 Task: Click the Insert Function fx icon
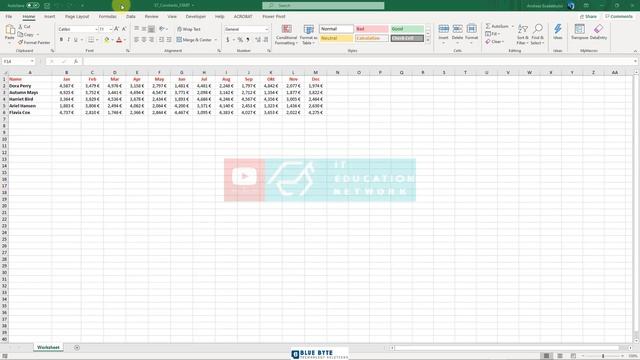pos(76,61)
